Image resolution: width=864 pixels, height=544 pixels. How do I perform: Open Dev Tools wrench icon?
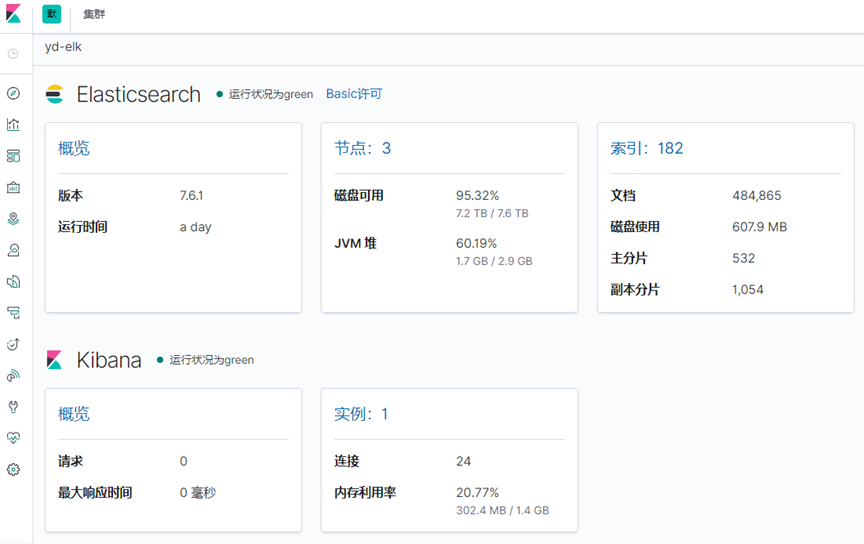[x=13, y=407]
